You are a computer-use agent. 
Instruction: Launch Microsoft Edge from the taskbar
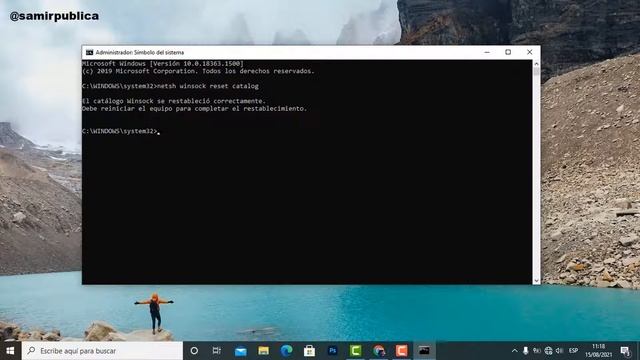[287, 351]
